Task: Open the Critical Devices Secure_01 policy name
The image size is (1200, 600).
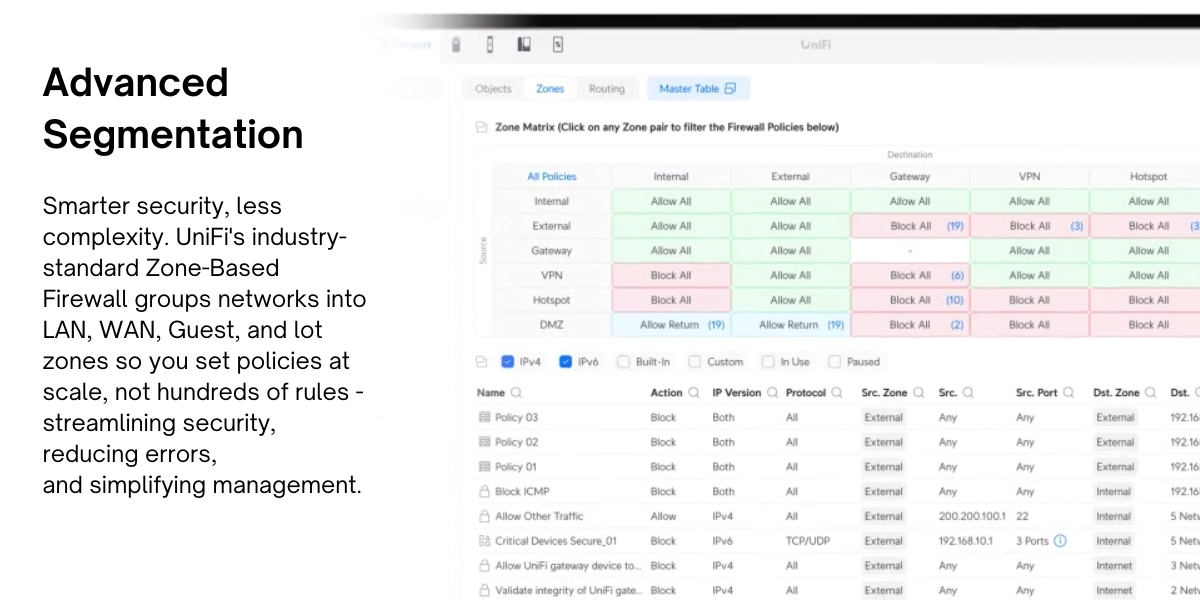Action: pyautogui.click(x=556, y=541)
